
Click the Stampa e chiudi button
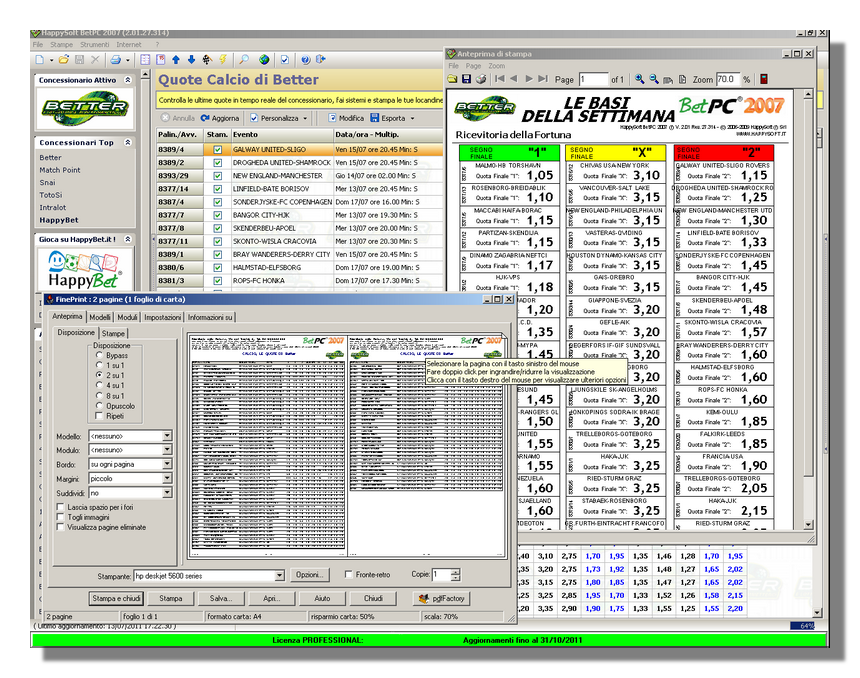(x=116, y=598)
